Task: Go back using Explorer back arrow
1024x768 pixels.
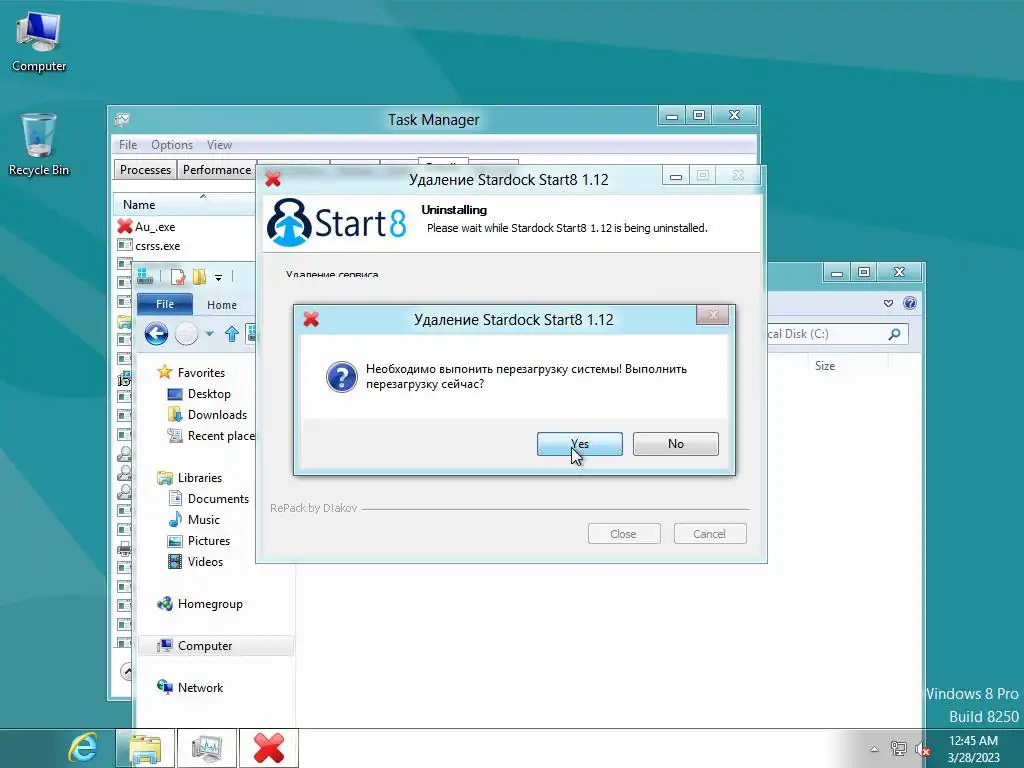Action: pos(156,334)
